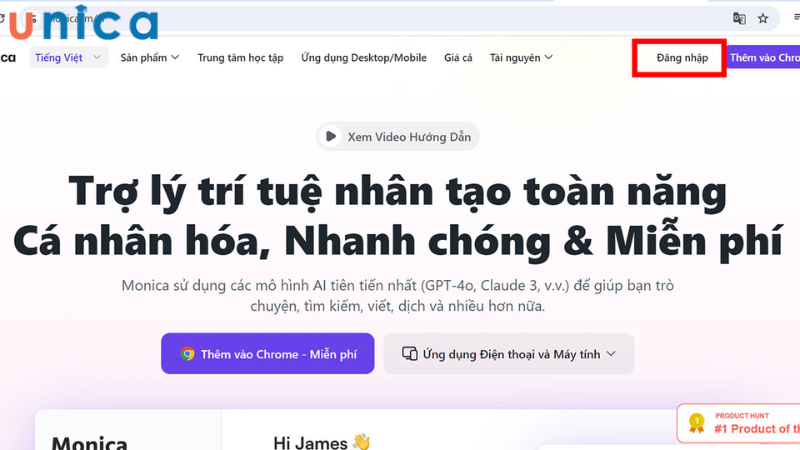Open Ứng dụng Điện thoại và Máy tính dropdown
Viewport: 800px width, 450px height.
509,354
